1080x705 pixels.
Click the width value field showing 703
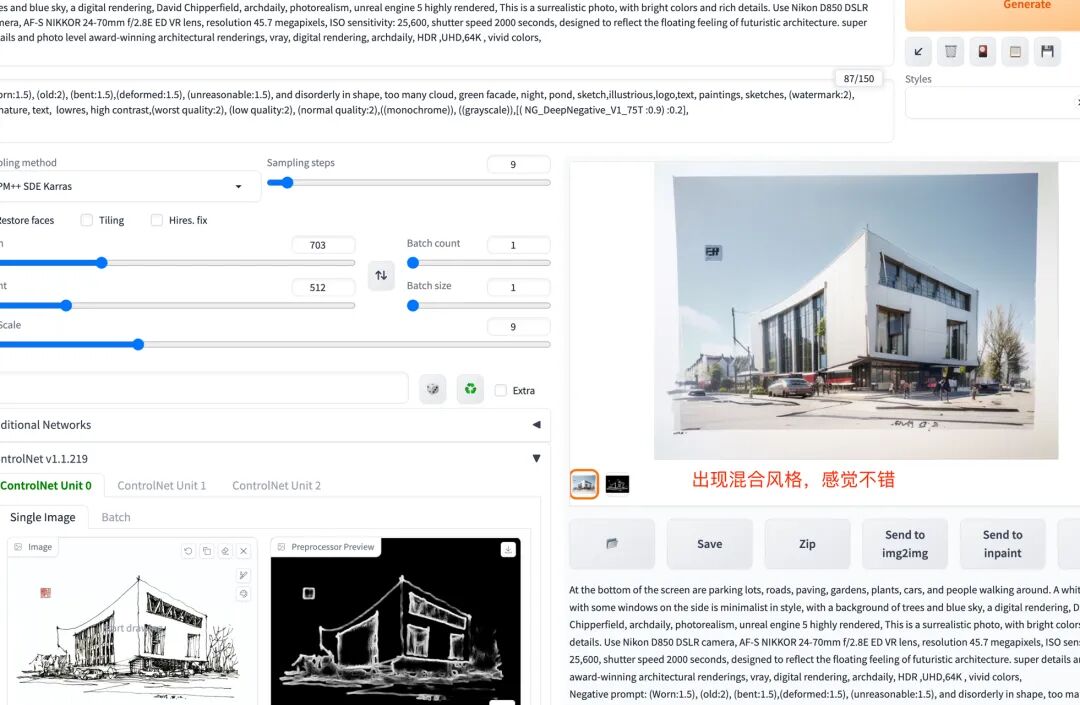pos(323,245)
